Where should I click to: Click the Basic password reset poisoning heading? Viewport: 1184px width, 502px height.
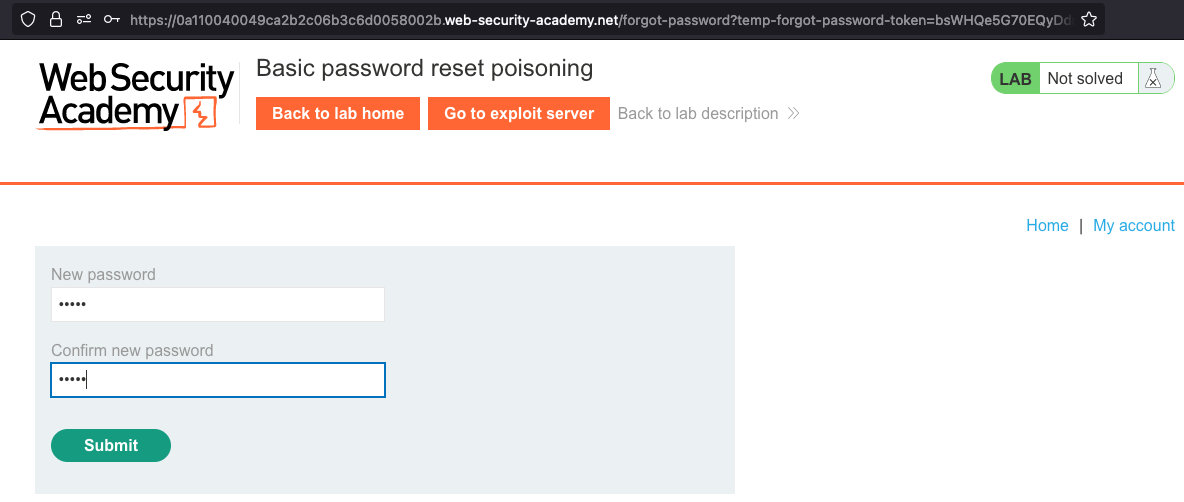(424, 69)
